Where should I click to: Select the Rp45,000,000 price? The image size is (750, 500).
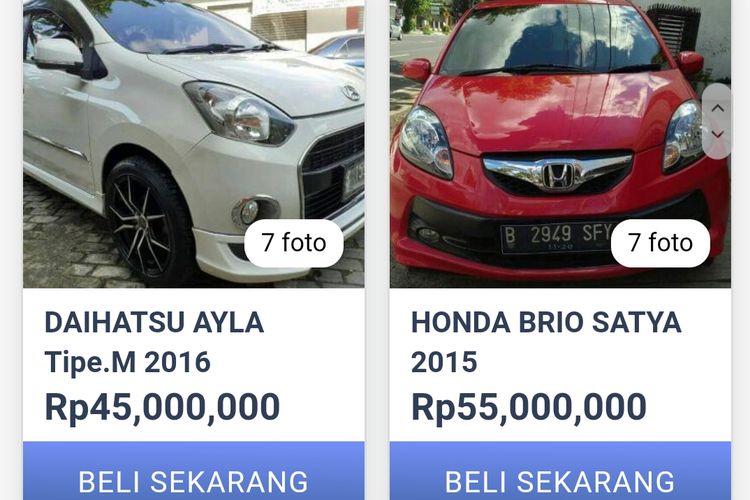(162, 407)
